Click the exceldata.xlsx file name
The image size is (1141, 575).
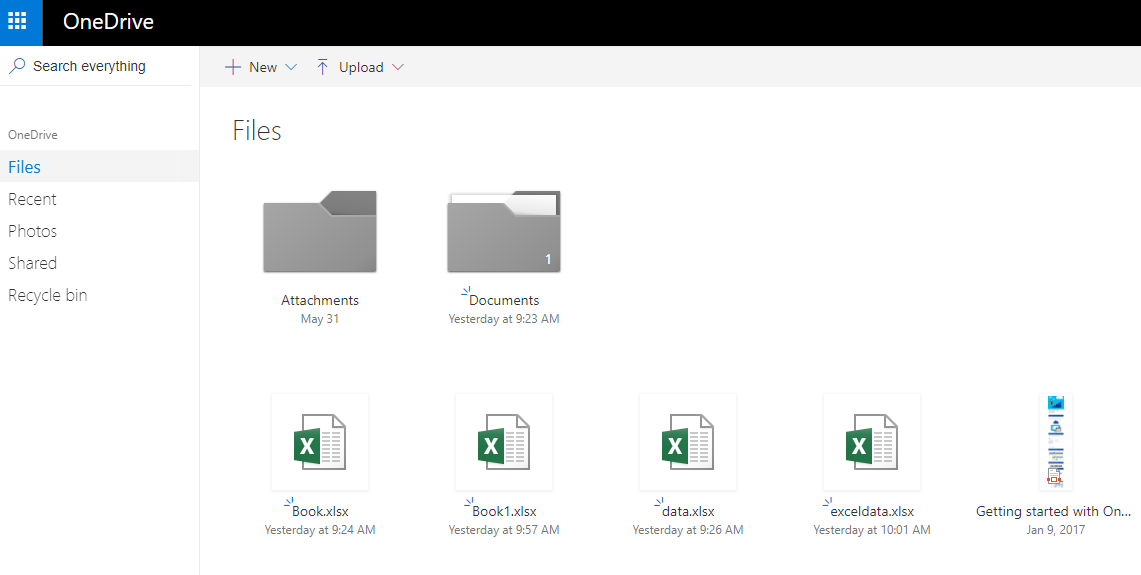(872, 511)
